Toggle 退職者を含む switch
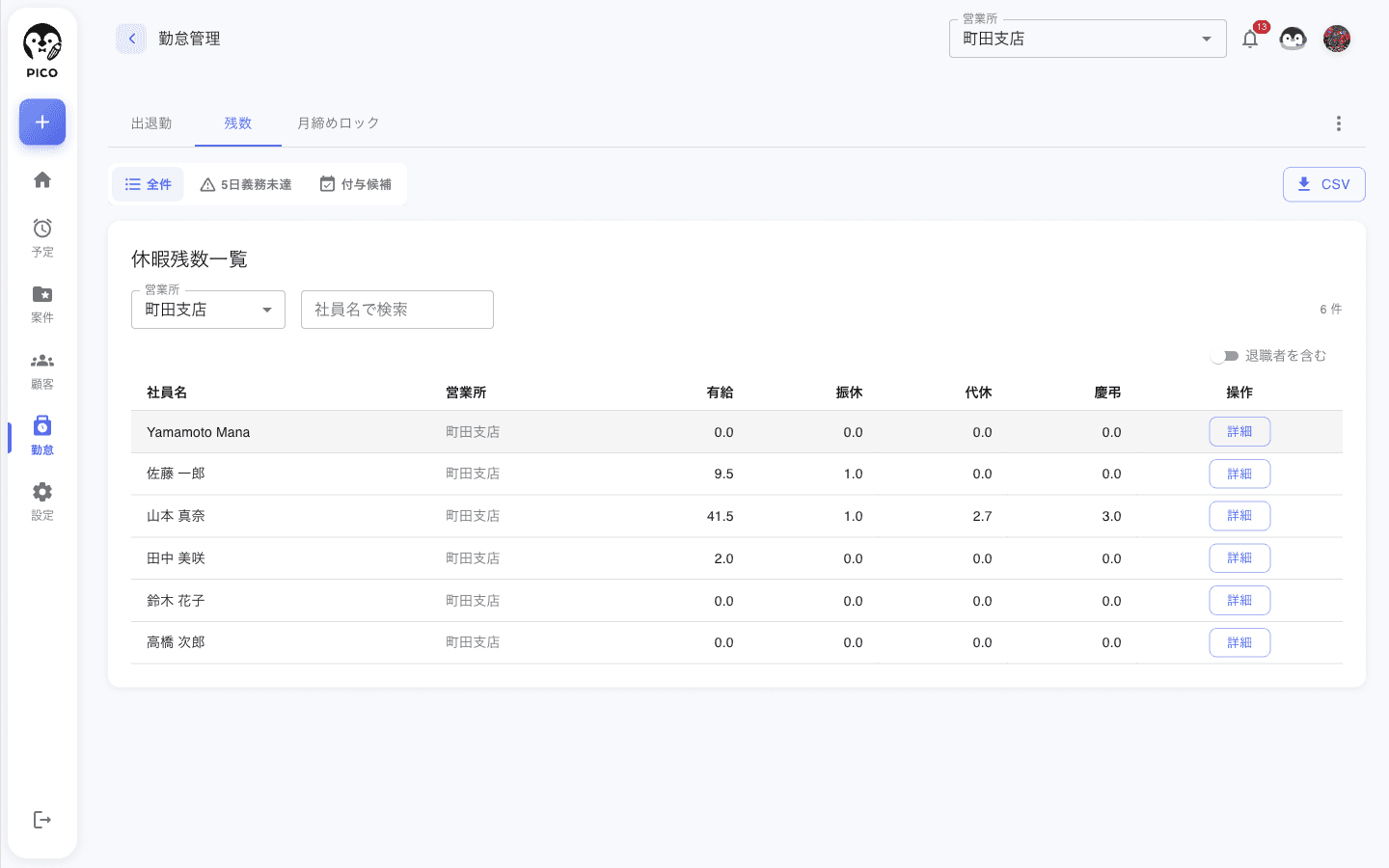 (x=1225, y=356)
